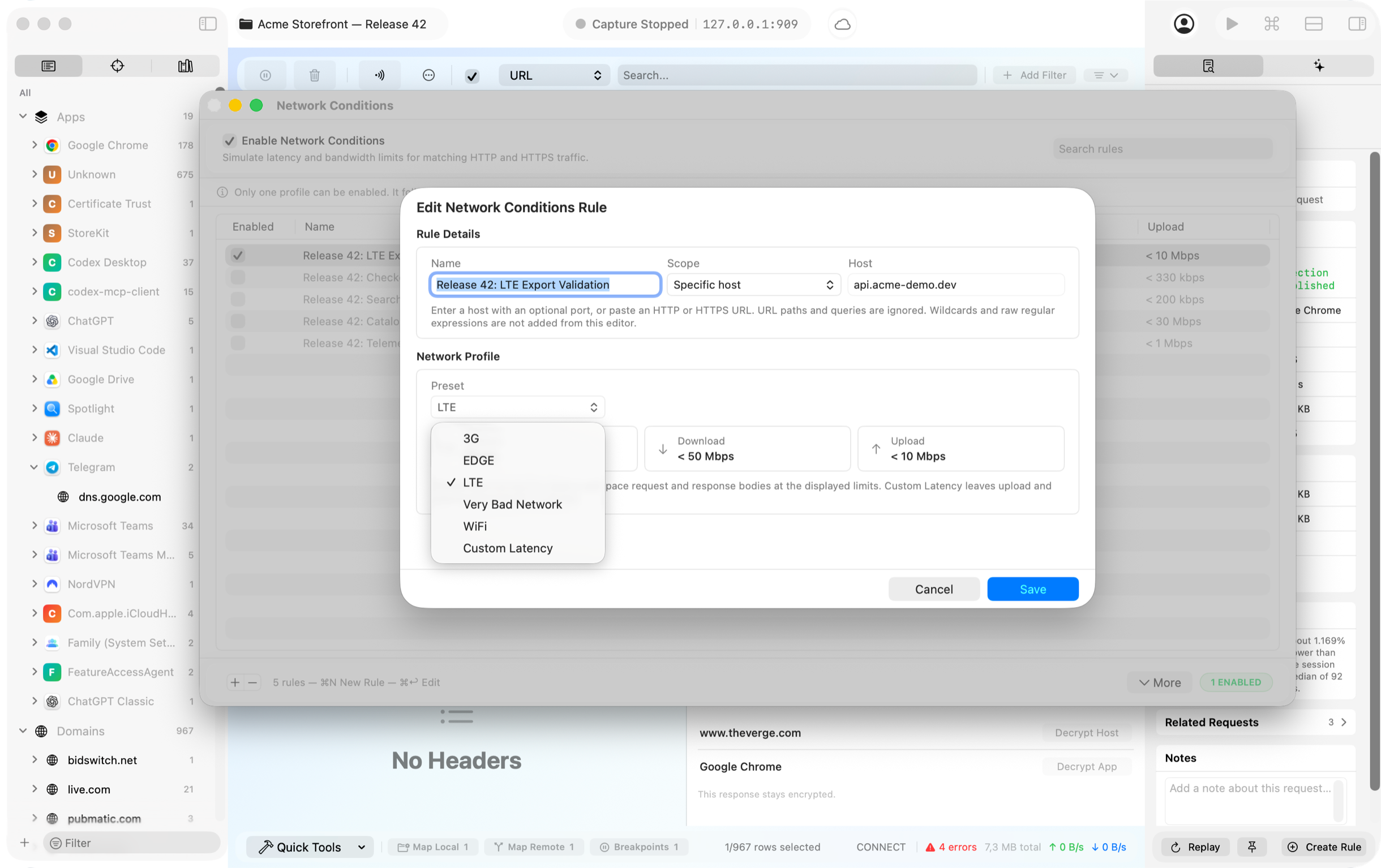The width and height of the screenshot is (1381, 868).
Task: Toggle the left sidebar visibility icon
Action: [x=208, y=24]
